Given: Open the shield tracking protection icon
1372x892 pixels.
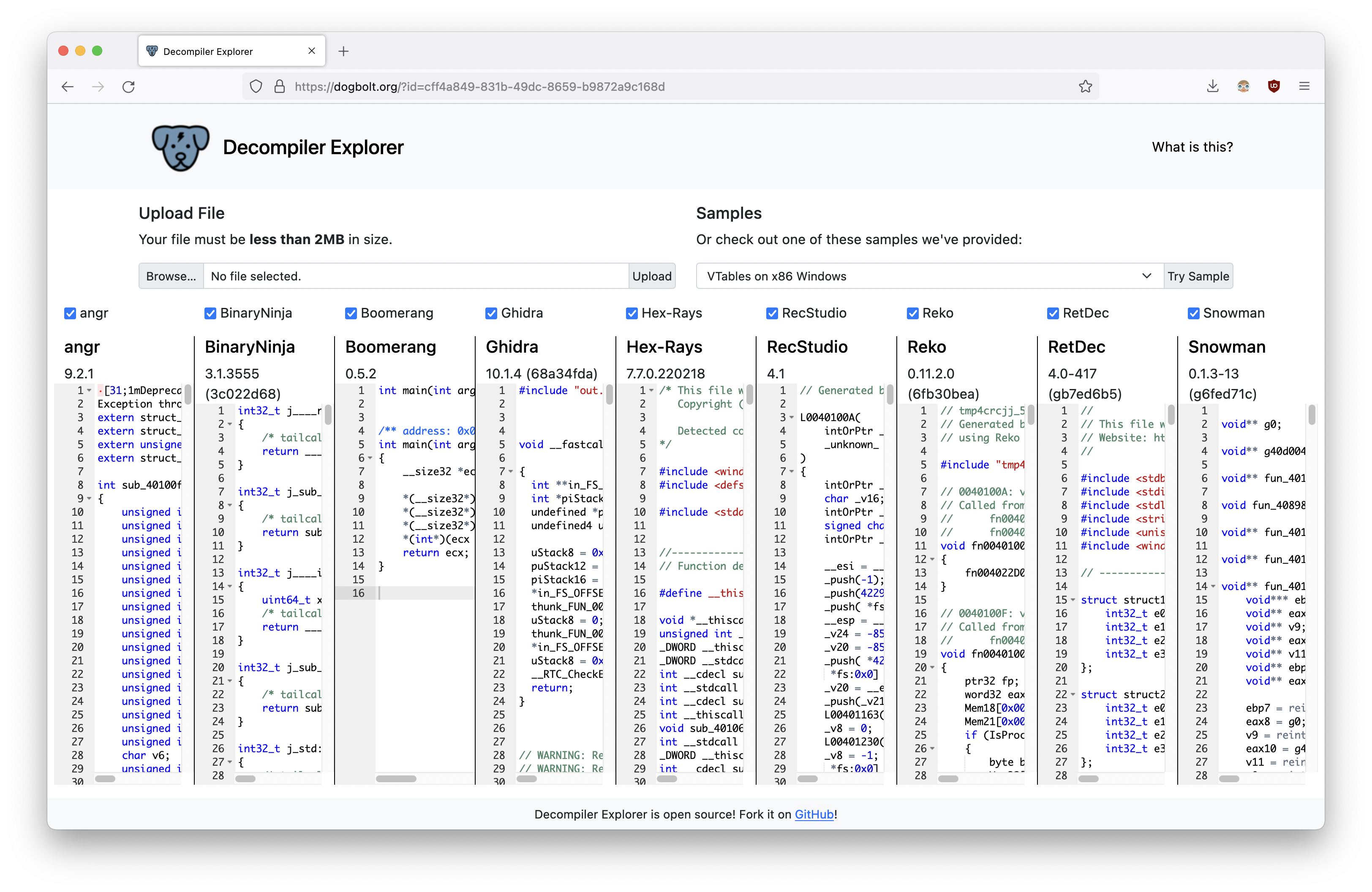Looking at the screenshot, I should point(256,87).
